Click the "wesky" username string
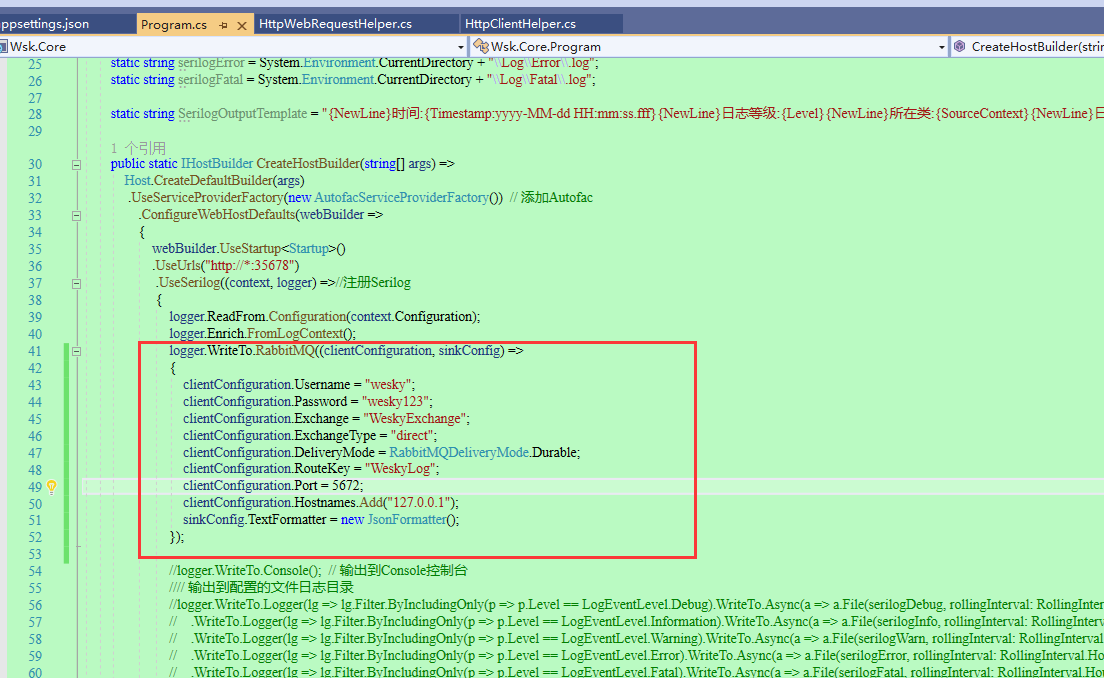Image resolution: width=1104 pixels, height=678 pixels. coord(388,384)
